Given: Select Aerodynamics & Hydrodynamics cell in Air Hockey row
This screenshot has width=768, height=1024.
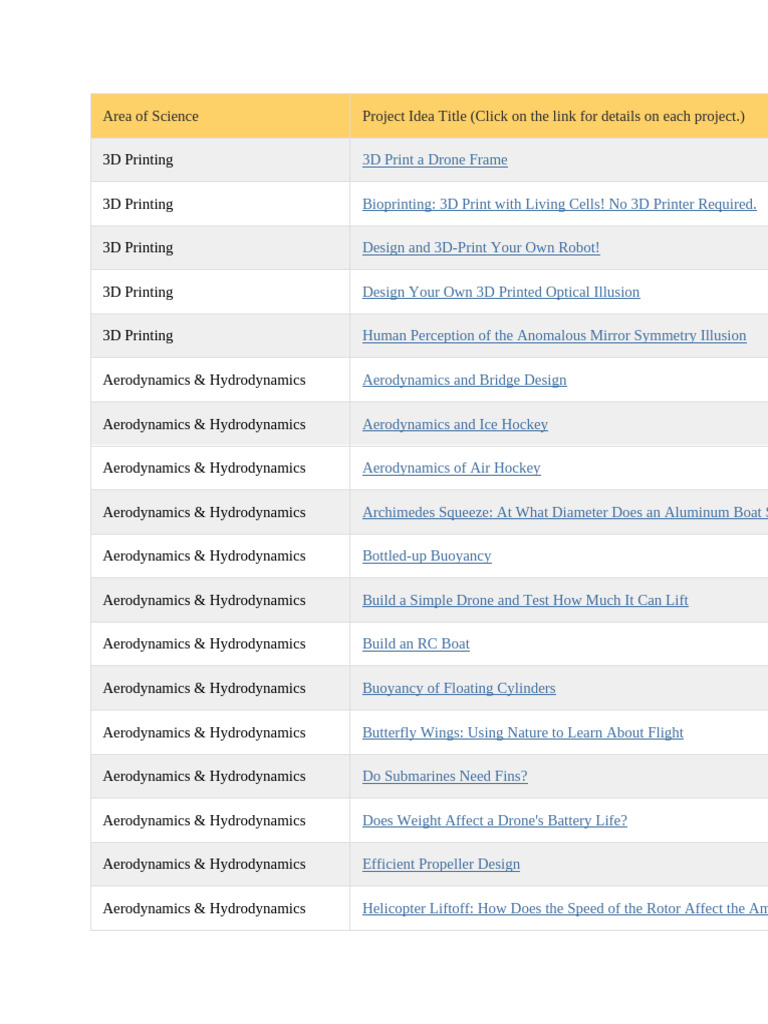Looking at the screenshot, I should [220, 468].
